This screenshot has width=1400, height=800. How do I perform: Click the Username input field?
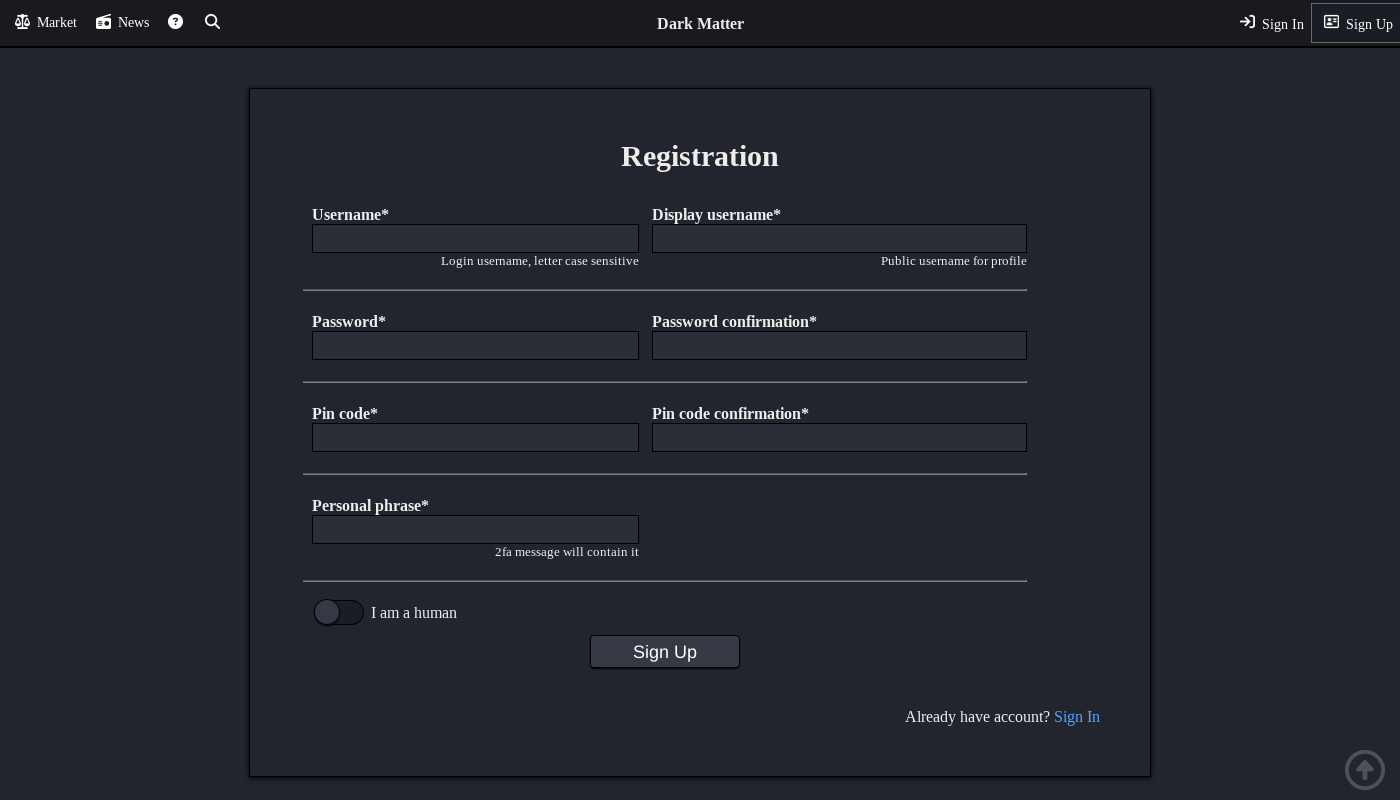tap(475, 238)
